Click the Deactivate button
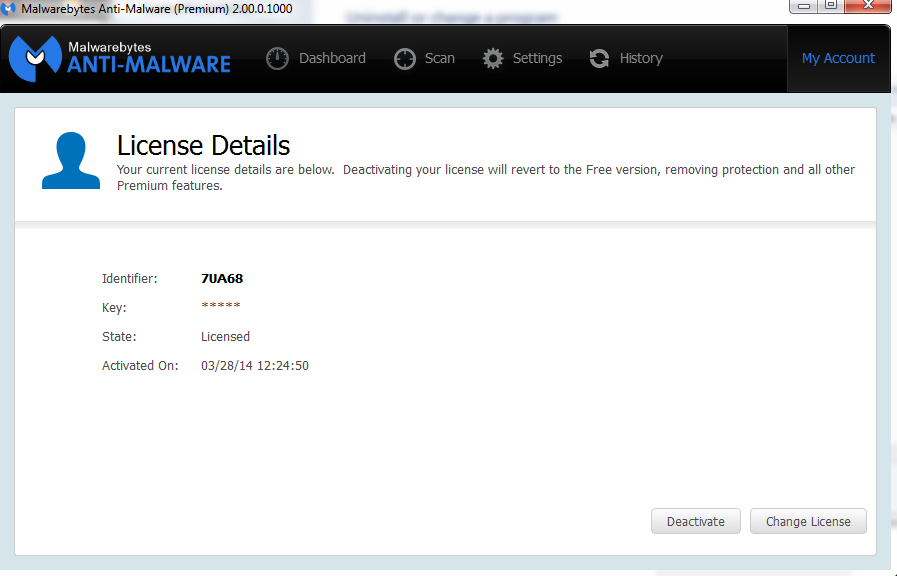 696,521
